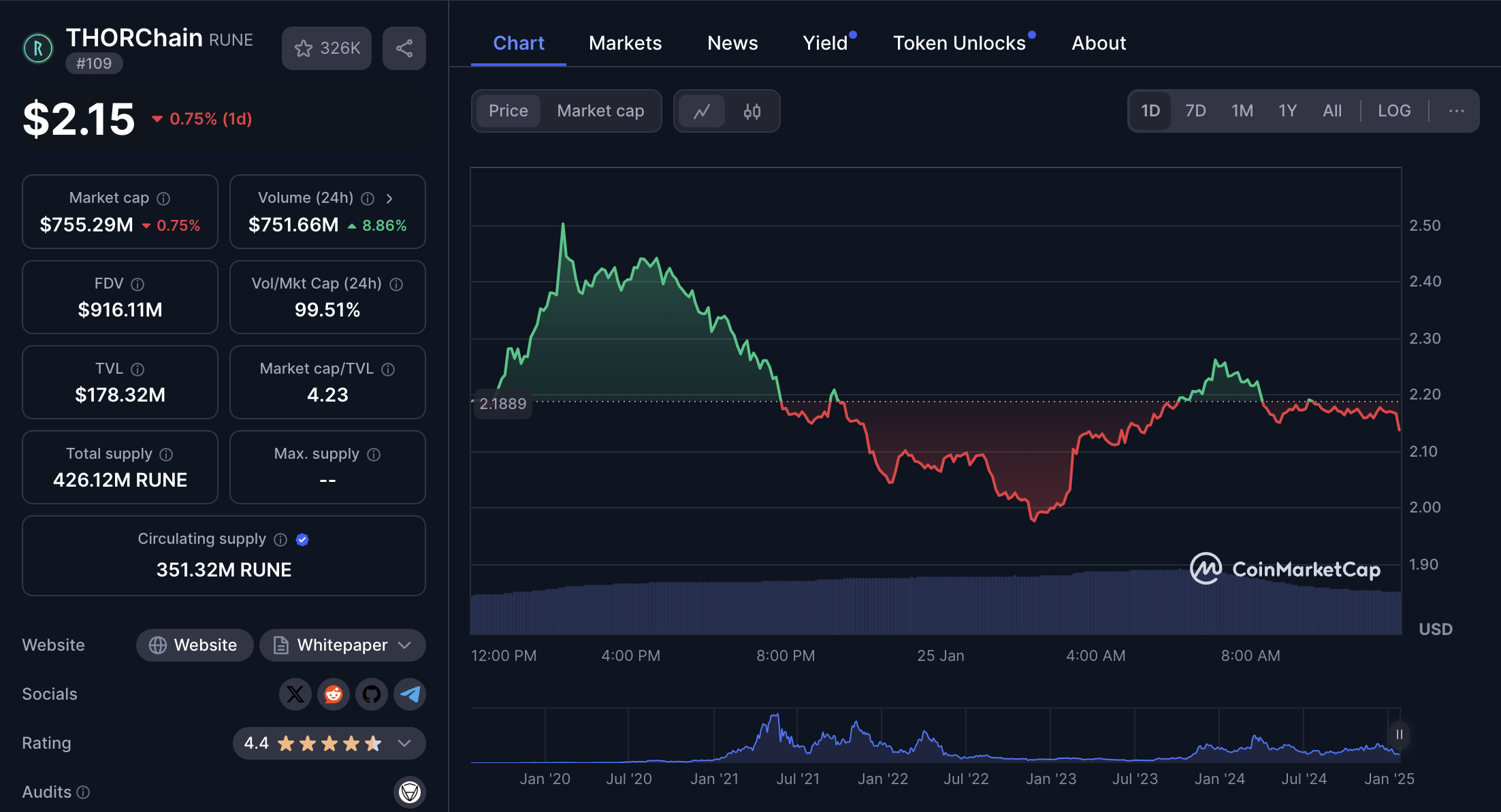Select 1D time range
The height and width of the screenshot is (812, 1501).
[1150, 111]
